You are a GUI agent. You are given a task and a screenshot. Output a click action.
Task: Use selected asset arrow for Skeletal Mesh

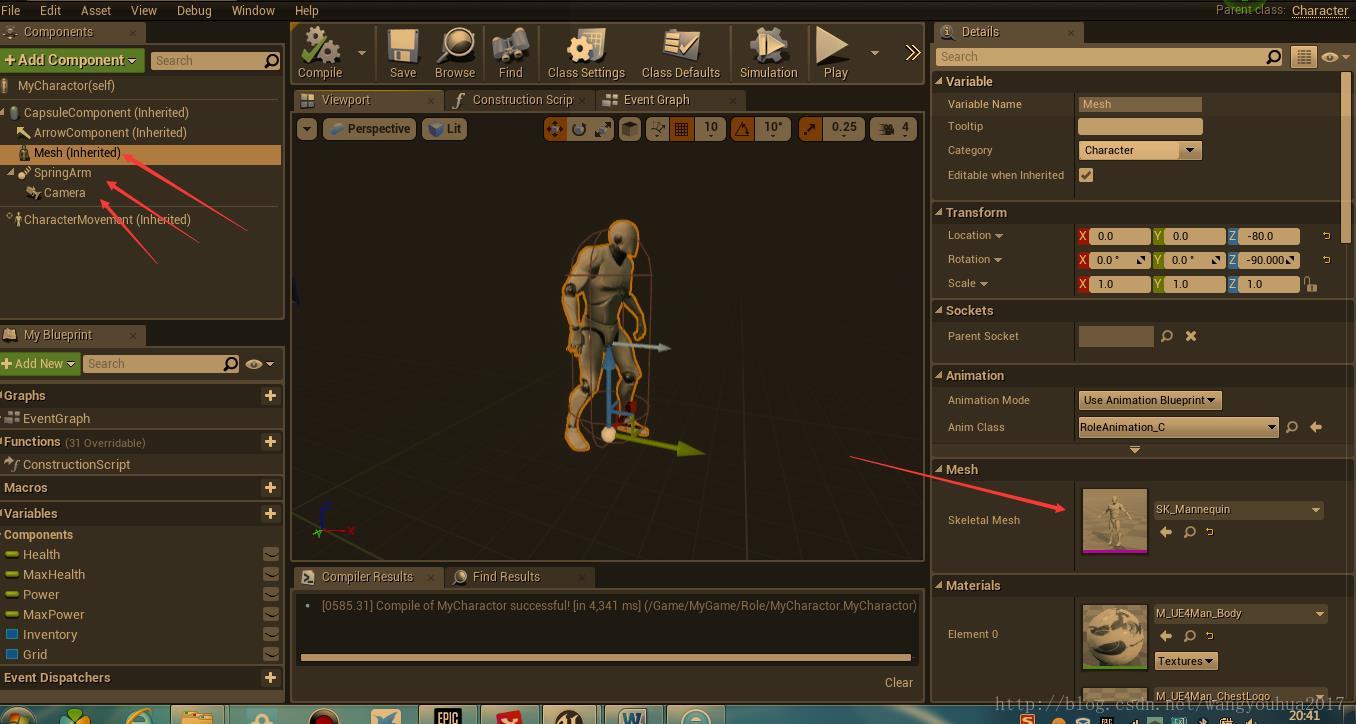pos(1166,532)
